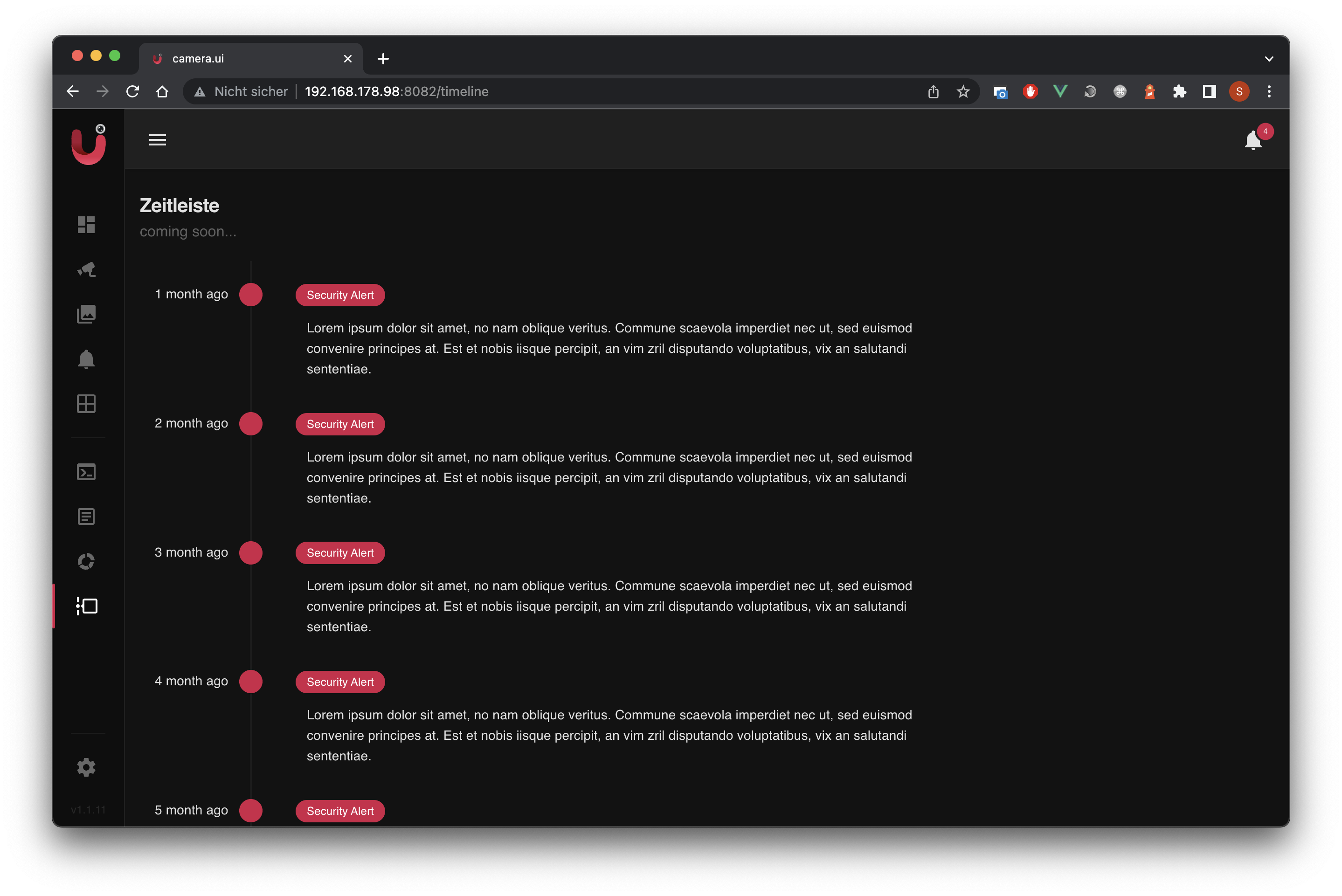Open the Camview multi-camera grid
1342x896 pixels.
click(x=86, y=403)
